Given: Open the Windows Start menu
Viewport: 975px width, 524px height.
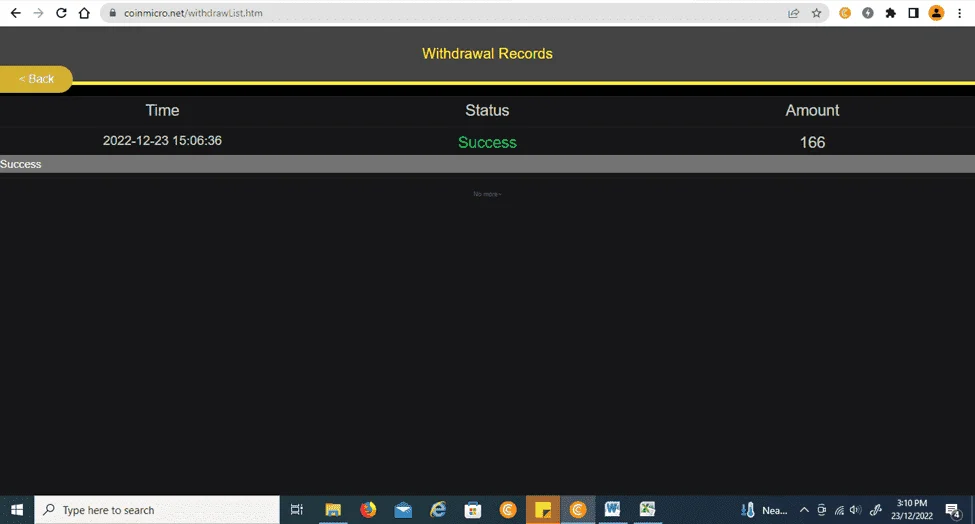Looking at the screenshot, I should tap(17, 510).
